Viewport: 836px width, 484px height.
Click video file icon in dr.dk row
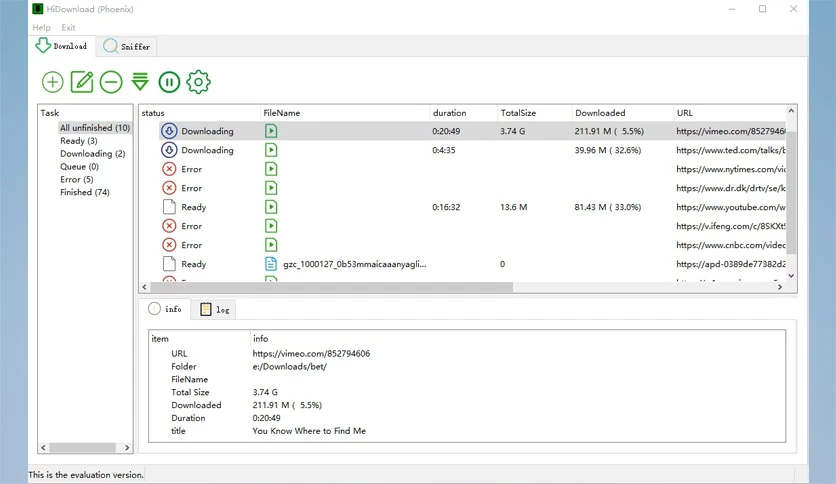click(x=271, y=188)
